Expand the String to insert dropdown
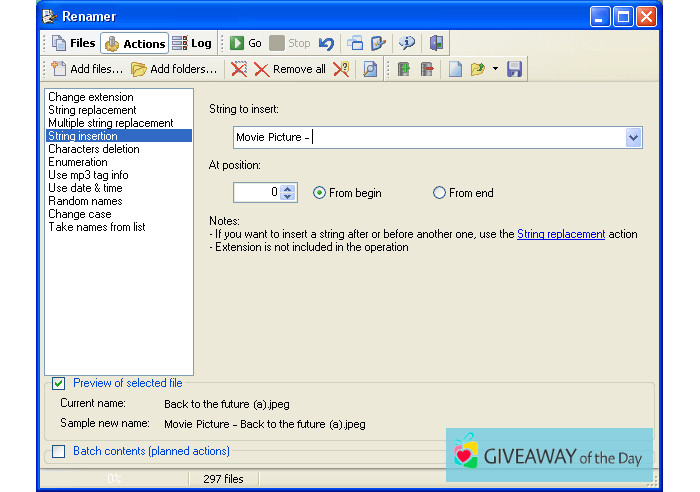 633,138
